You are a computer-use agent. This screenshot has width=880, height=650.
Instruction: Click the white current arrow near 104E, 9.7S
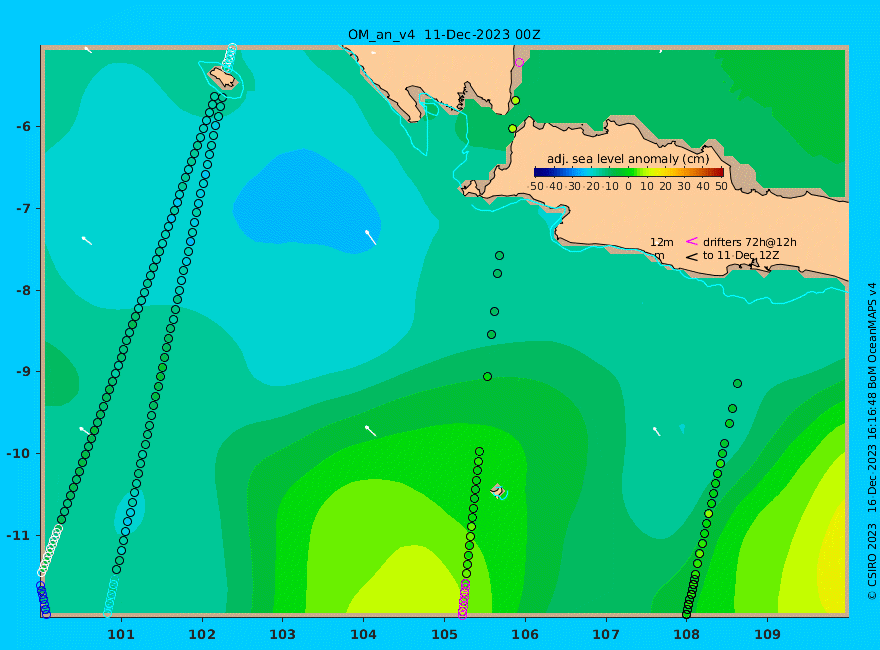pyautogui.click(x=370, y=431)
